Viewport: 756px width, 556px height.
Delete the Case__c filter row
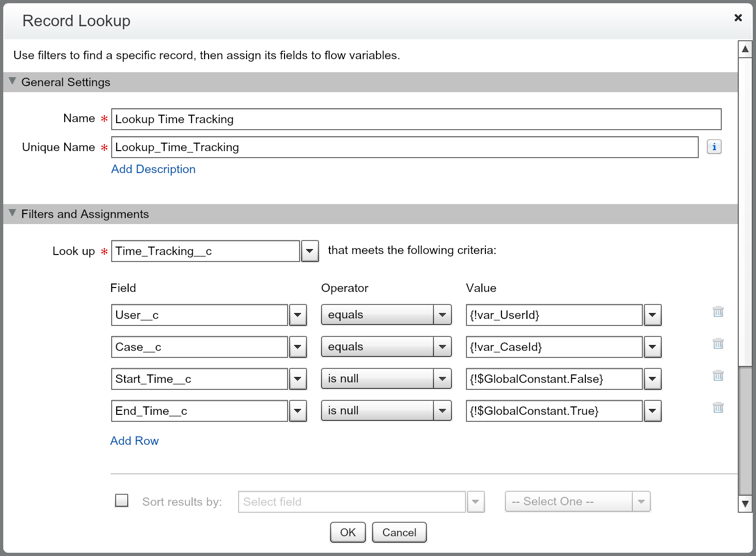coord(718,344)
